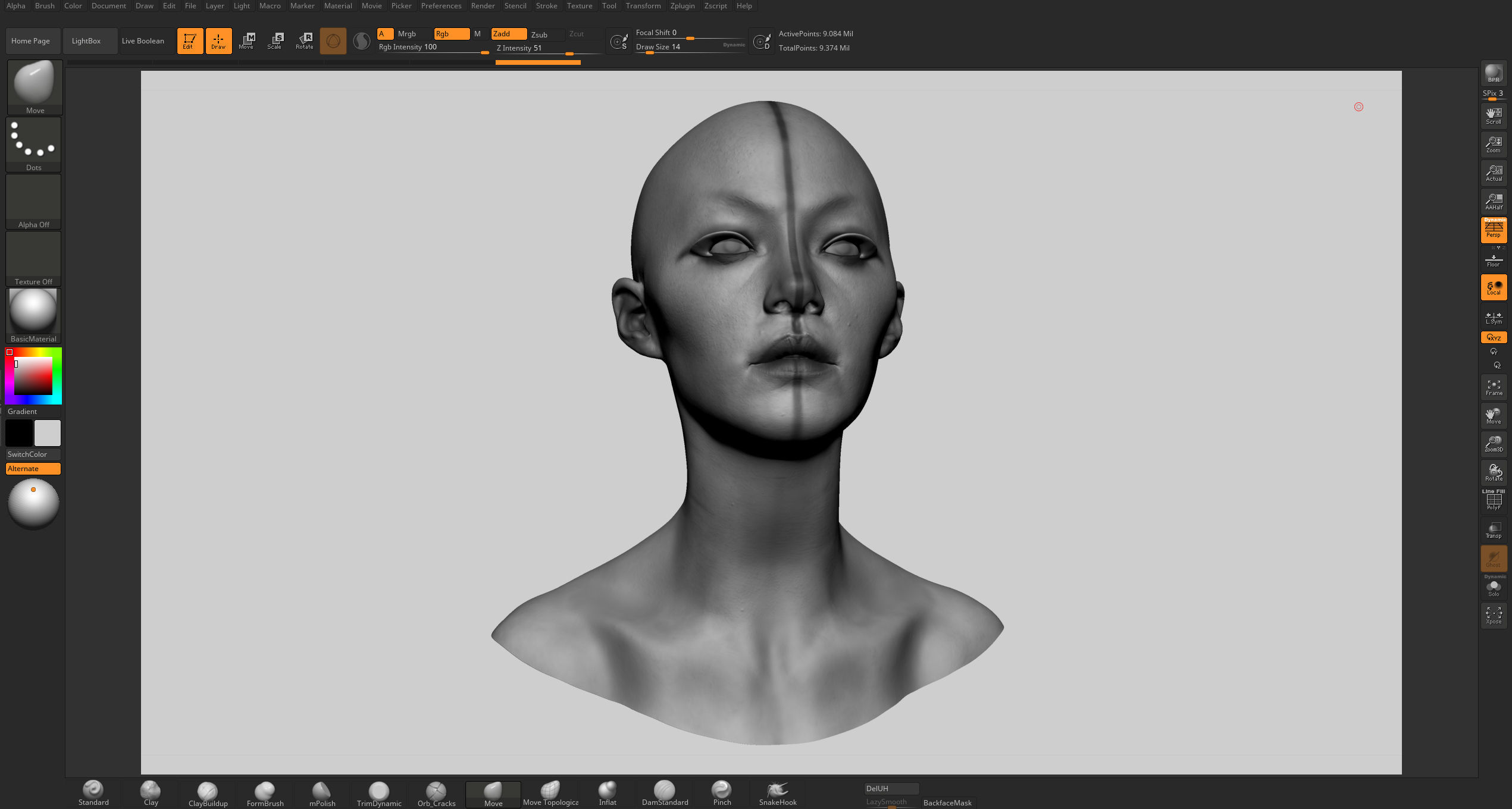Toggle Draw mode
1512x809 pixels.
tap(218, 40)
